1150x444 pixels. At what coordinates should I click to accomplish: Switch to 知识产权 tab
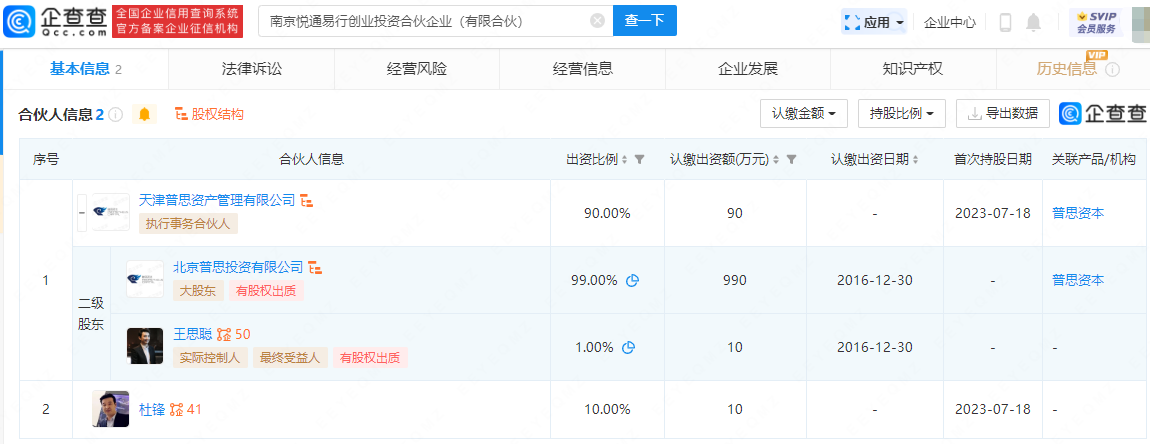912,70
